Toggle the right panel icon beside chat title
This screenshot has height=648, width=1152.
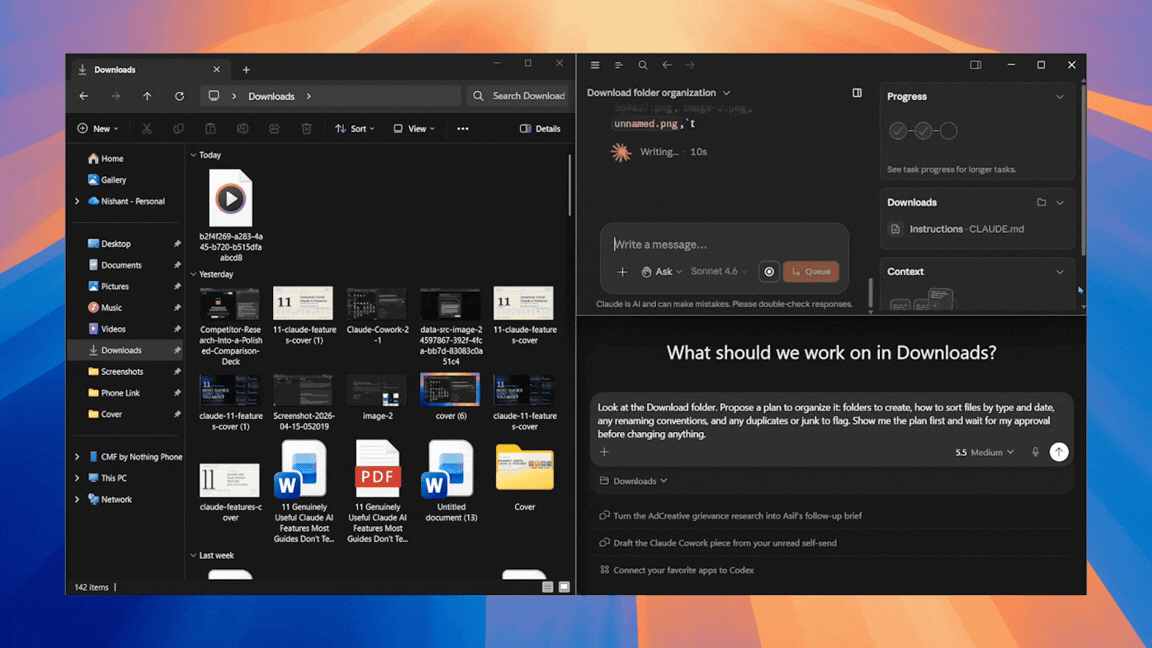click(x=857, y=93)
